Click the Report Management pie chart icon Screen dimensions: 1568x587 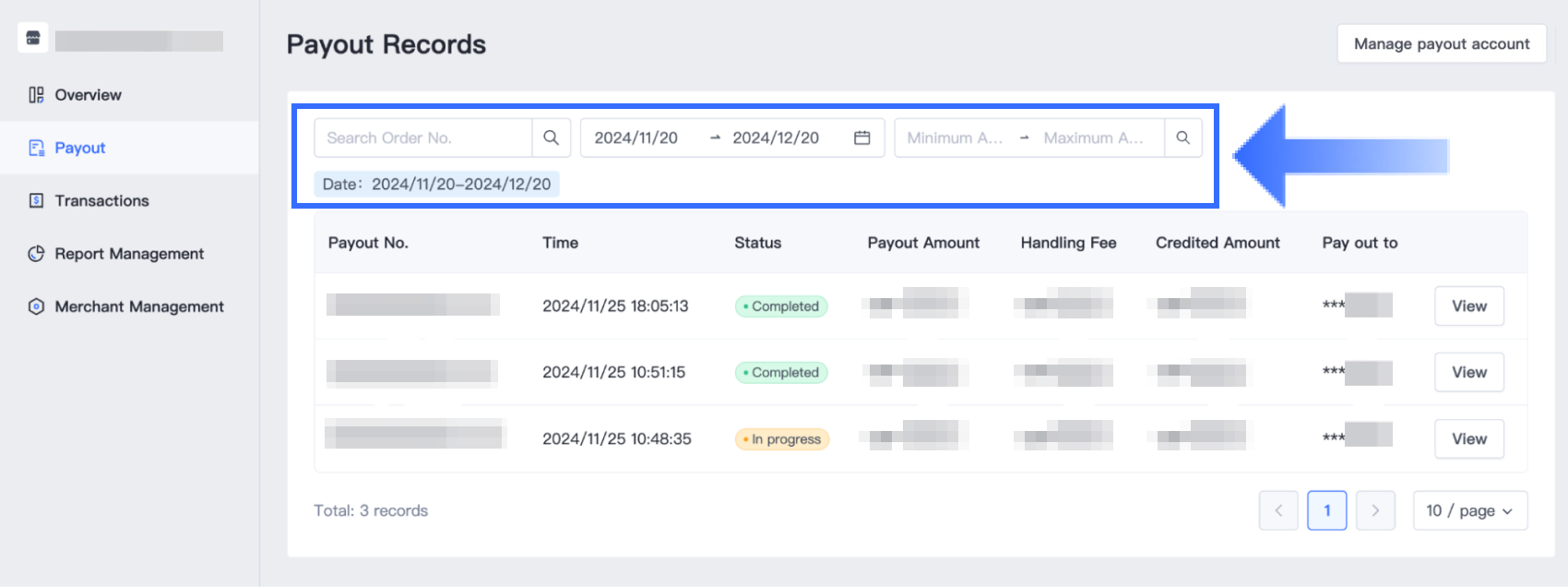(36, 254)
